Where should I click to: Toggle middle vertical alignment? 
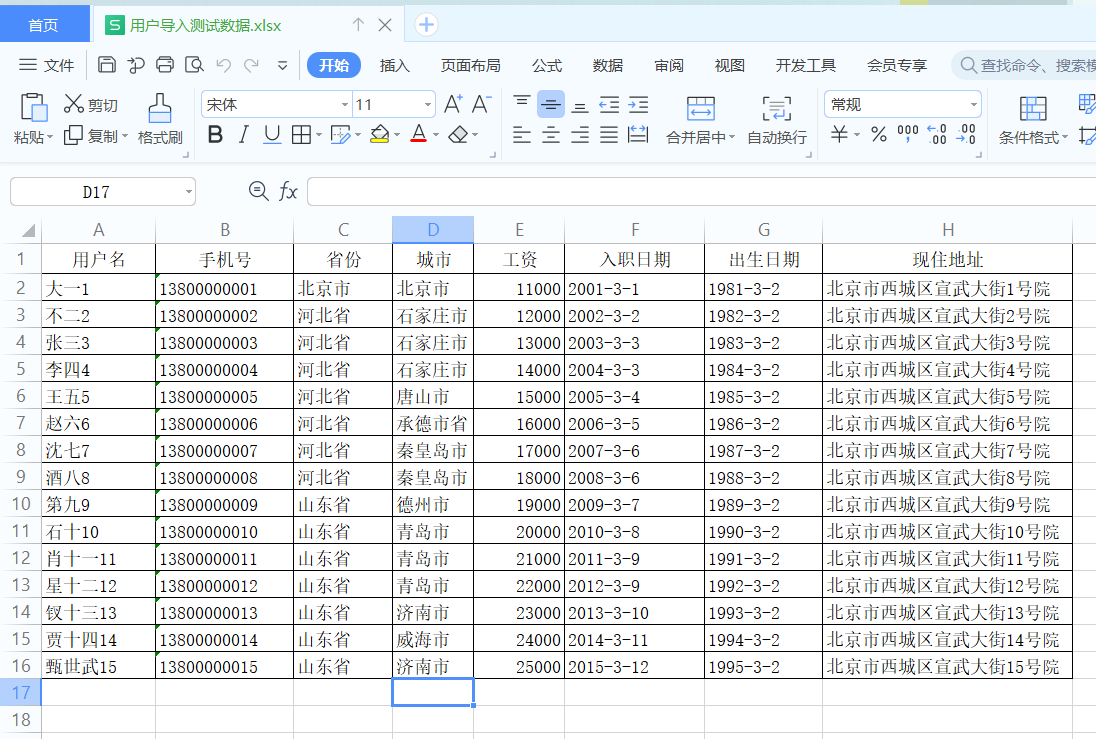tap(551, 105)
